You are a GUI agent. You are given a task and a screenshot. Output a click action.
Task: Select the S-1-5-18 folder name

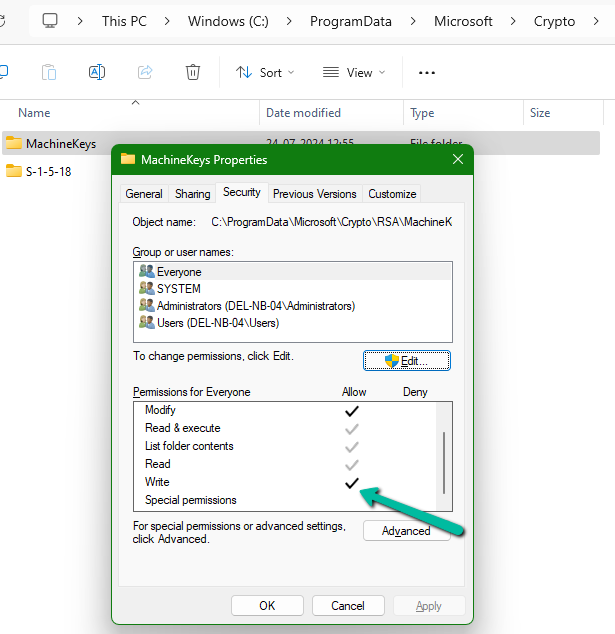[49, 172]
